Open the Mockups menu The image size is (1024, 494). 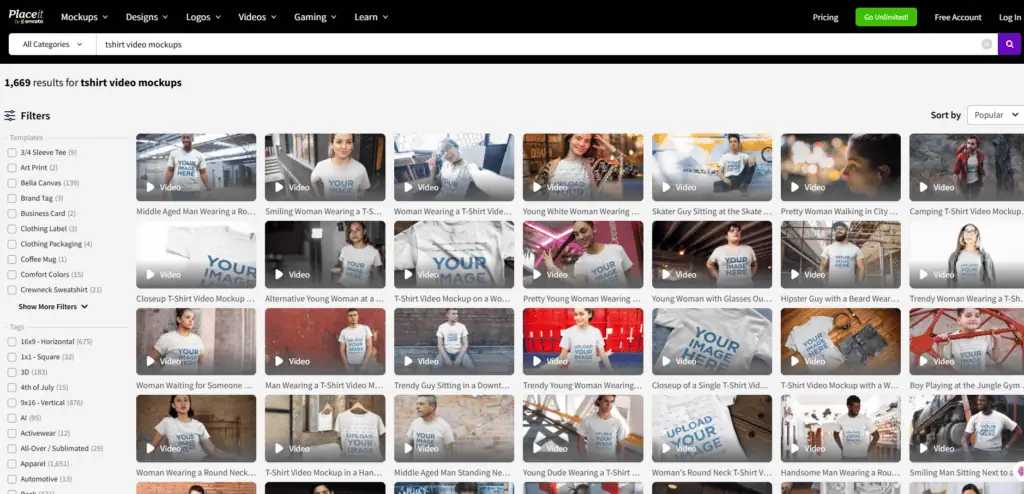click(x=86, y=17)
